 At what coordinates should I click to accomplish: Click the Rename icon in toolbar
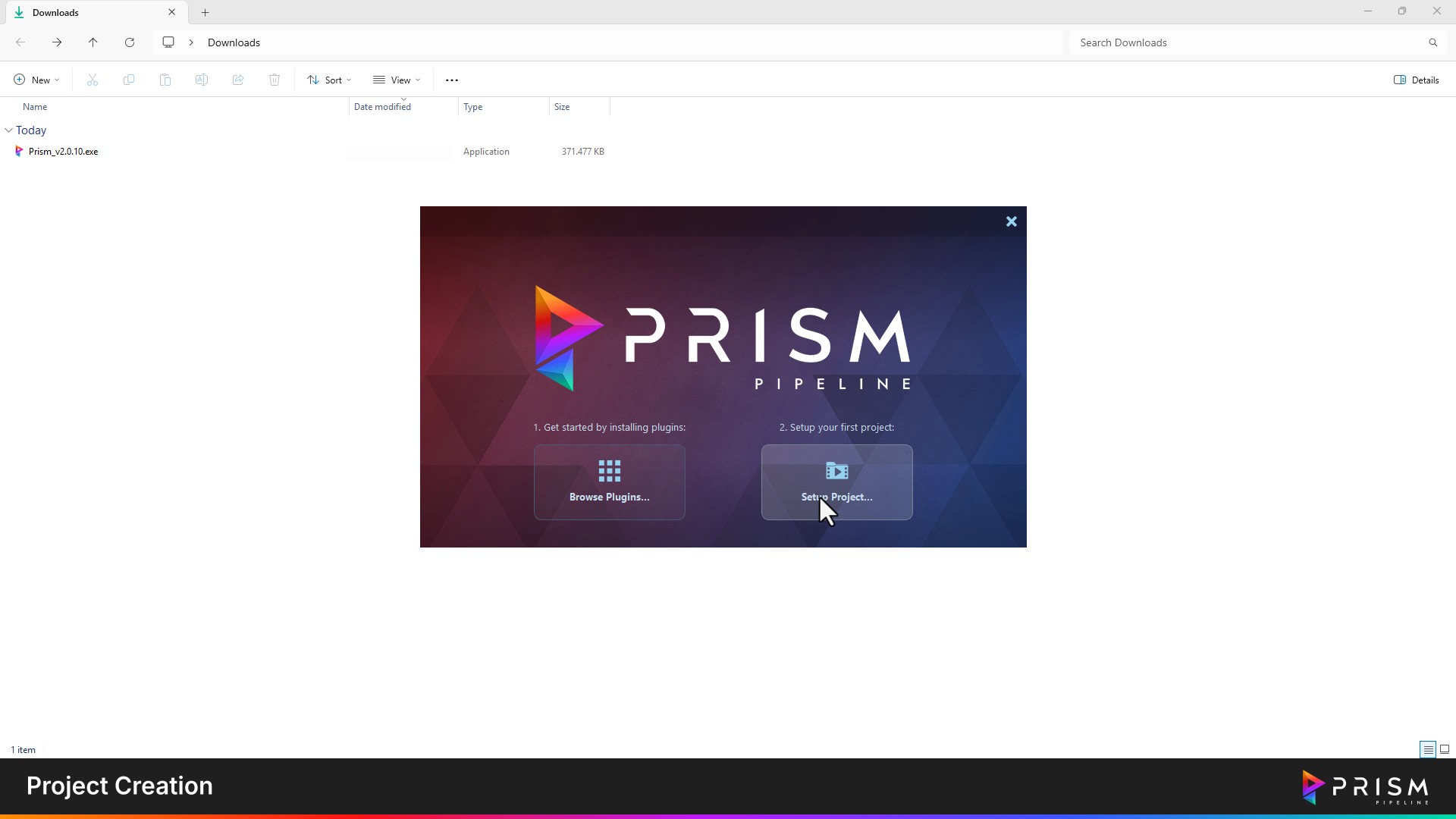tap(202, 80)
